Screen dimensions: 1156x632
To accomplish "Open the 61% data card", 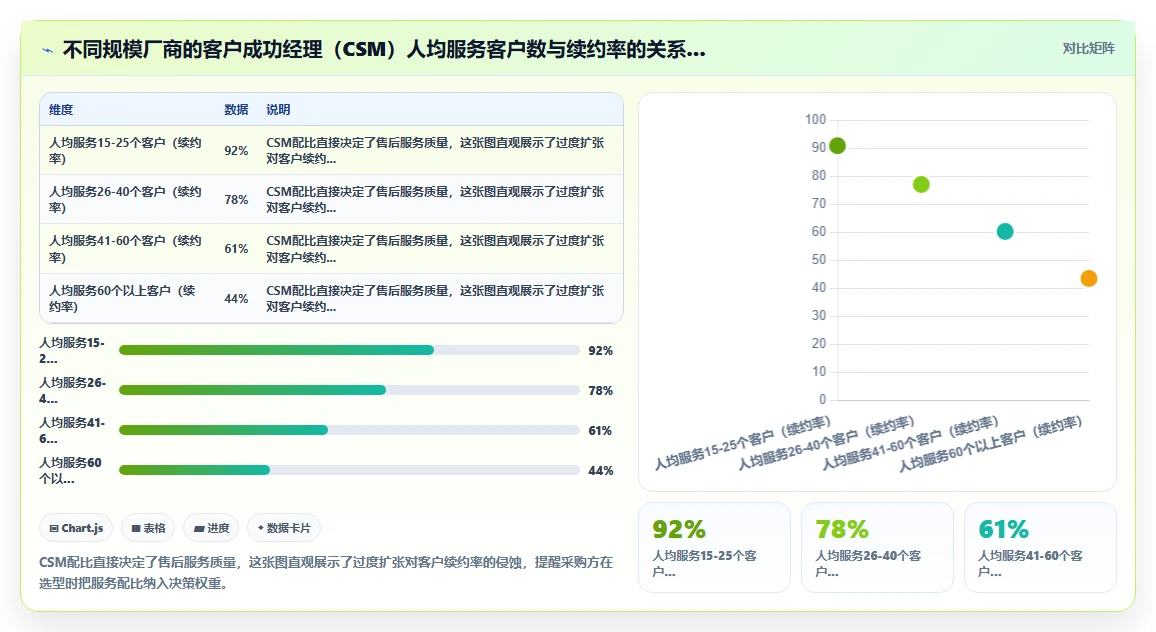I will 1040,547.
